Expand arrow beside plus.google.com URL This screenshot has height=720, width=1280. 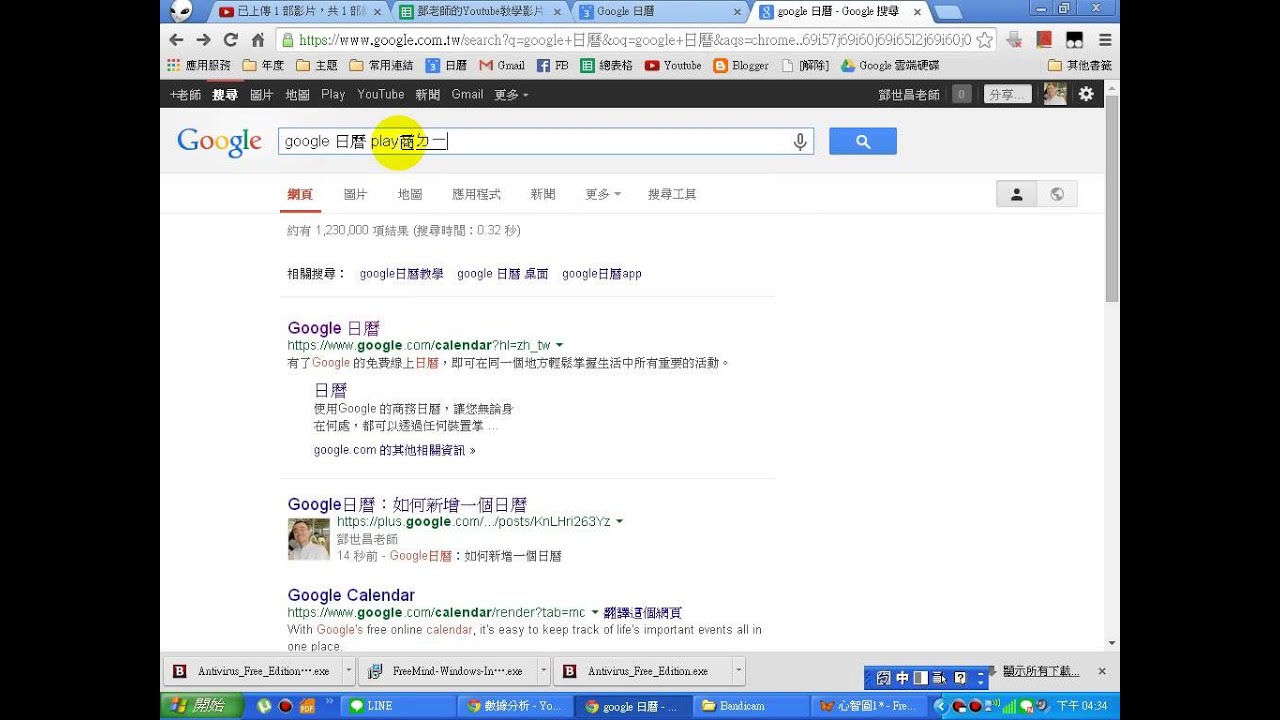(x=619, y=522)
